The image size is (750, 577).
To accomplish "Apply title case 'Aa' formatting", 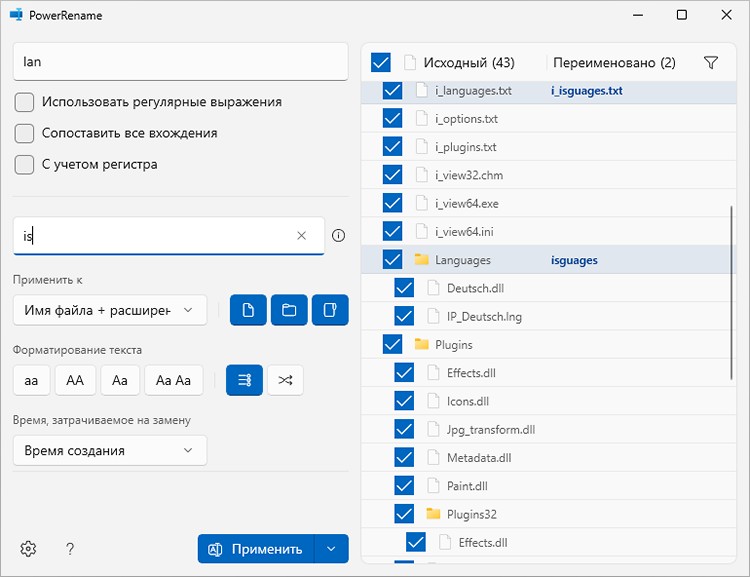I will [x=120, y=380].
